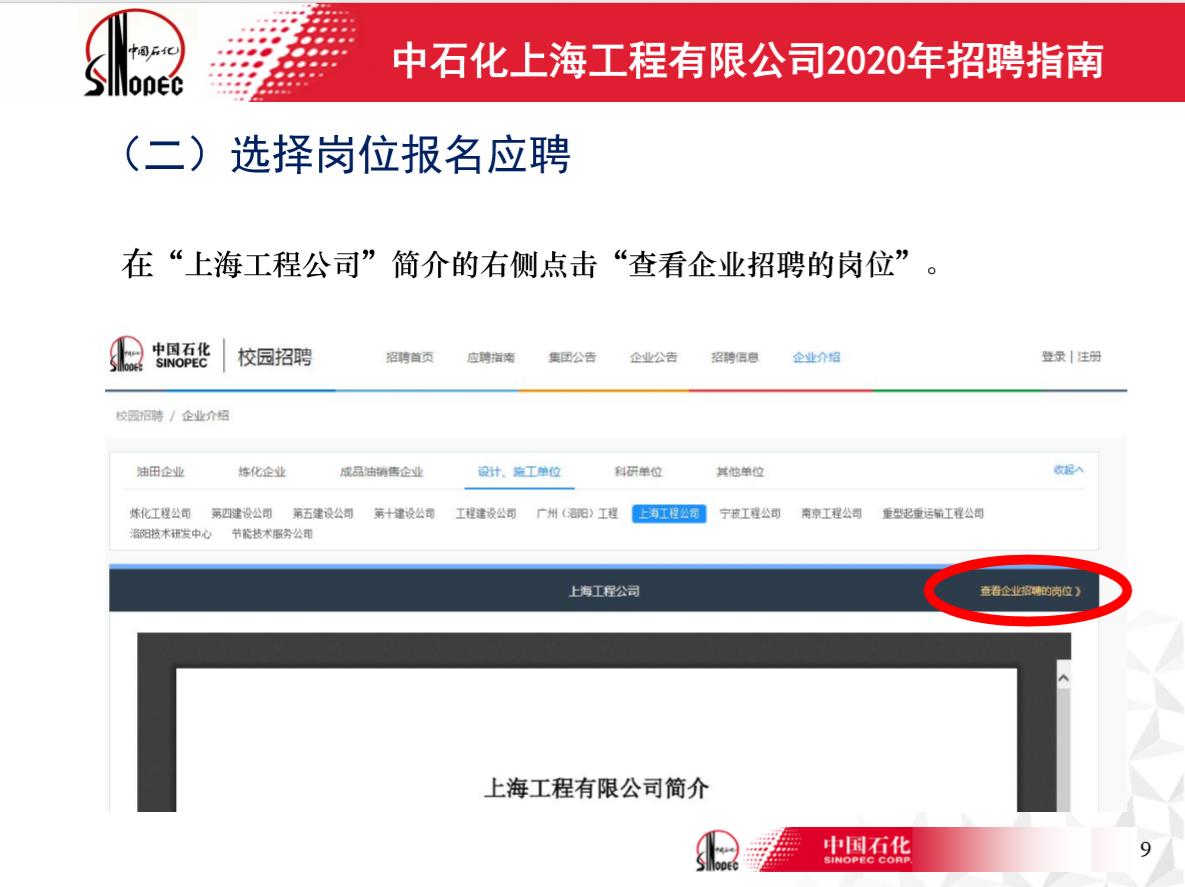This screenshot has height=887, width=1185.
Task: Open the 招聘首页 navigation item
Action: (410, 357)
